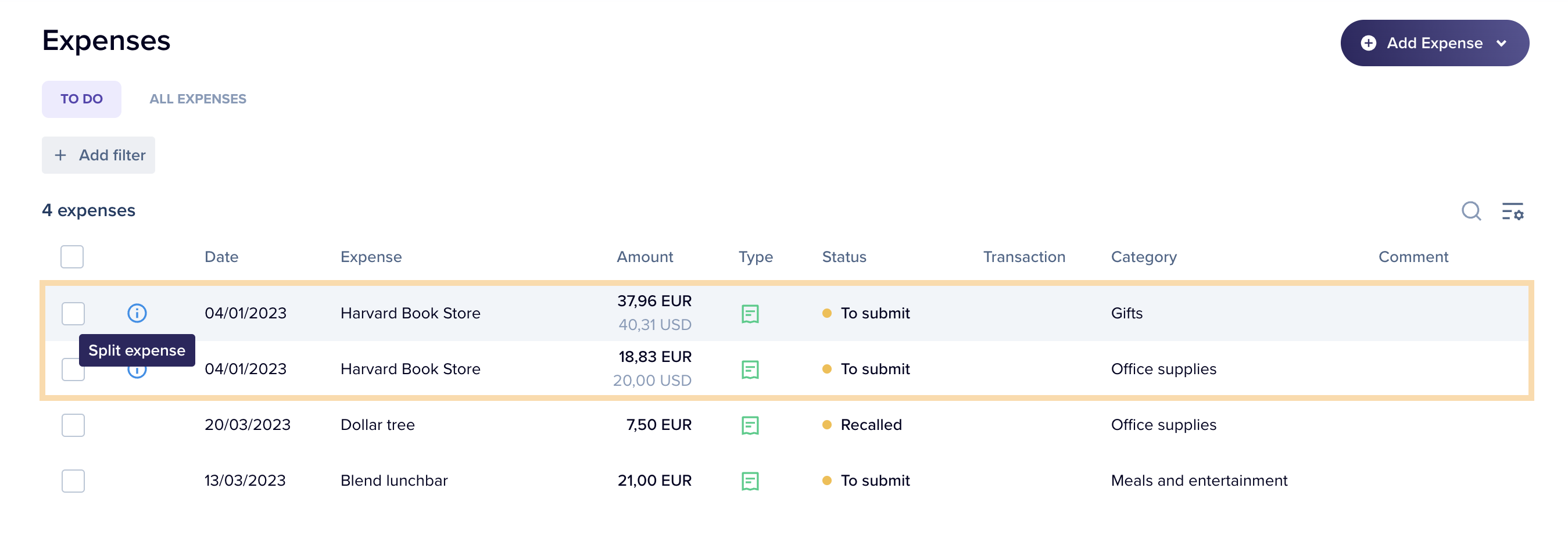Click the info icon on the 37,96 EUR expense

pyautogui.click(x=137, y=313)
